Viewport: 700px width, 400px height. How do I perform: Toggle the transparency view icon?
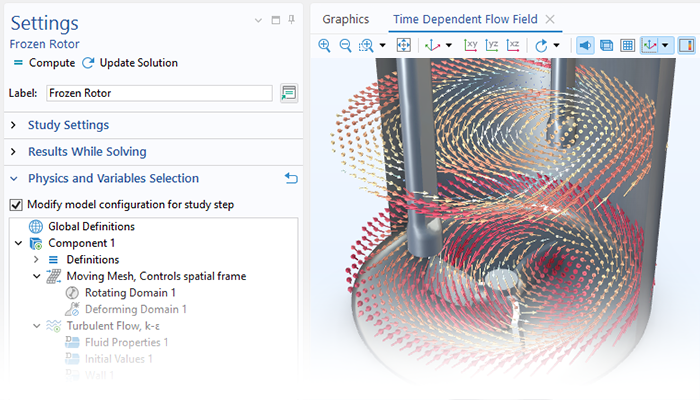tap(606, 45)
